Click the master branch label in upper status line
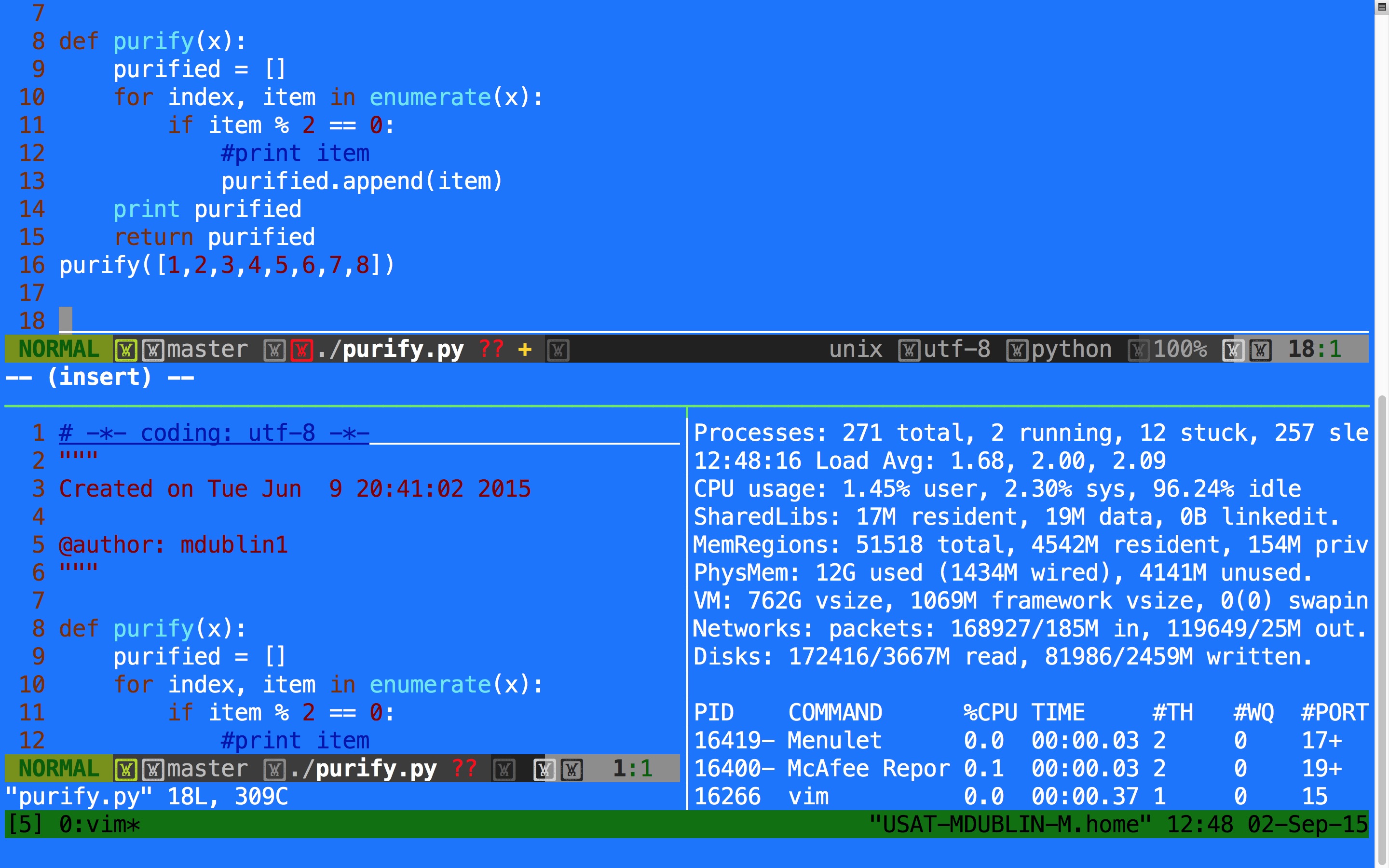The width and height of the screenshot is (1389, 868). coord(207,349)
